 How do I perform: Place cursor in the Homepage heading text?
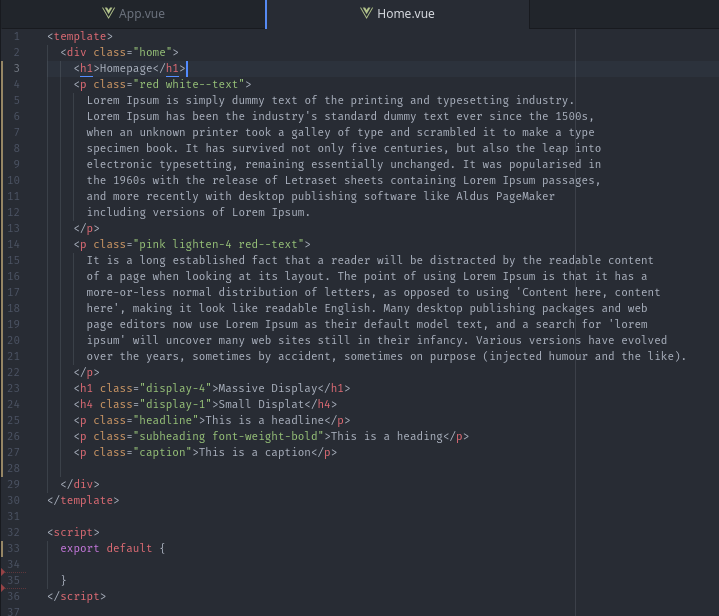tap(126, 69)
